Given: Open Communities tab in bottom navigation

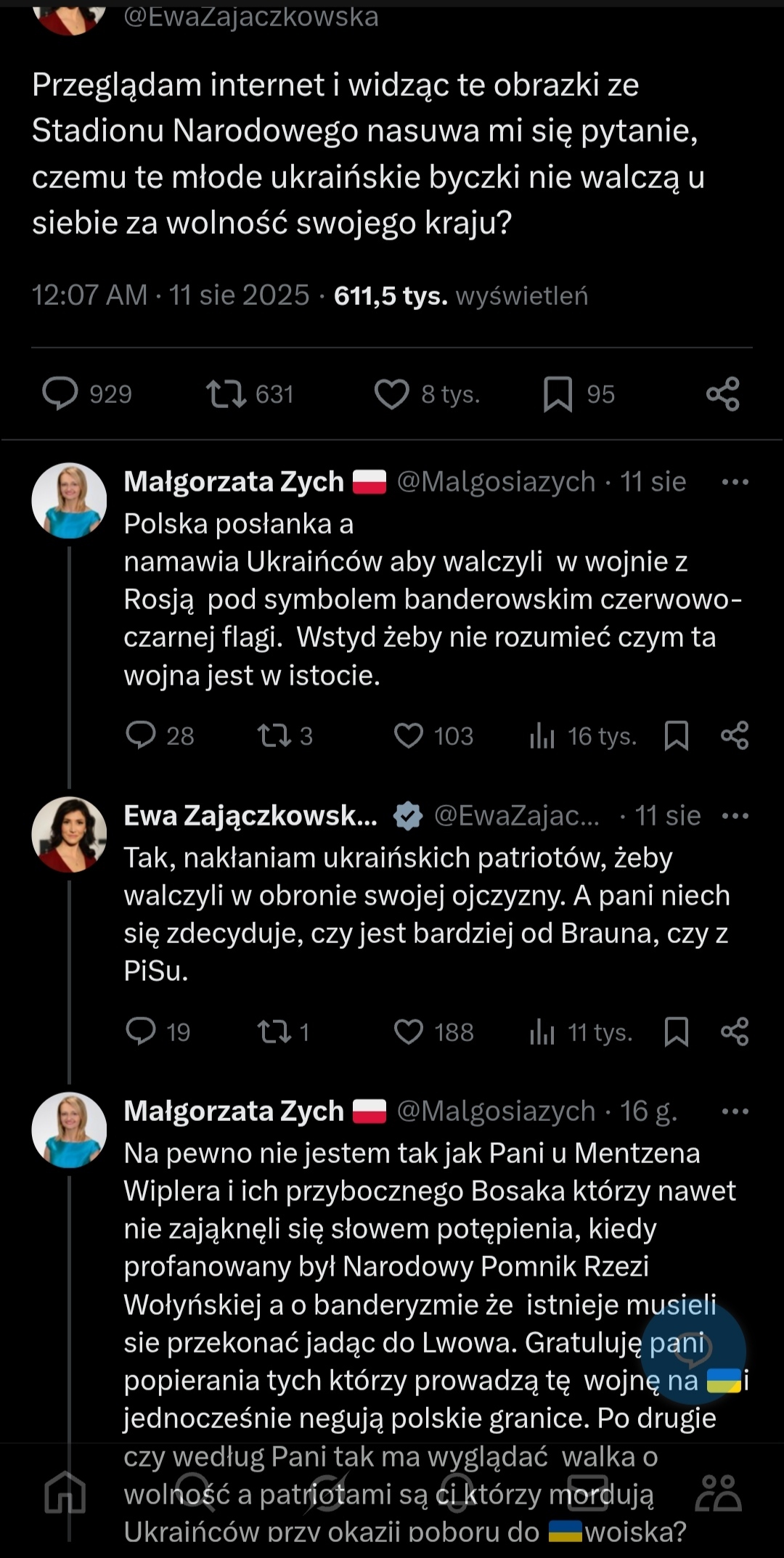Looking at the screenshot, I should coord(717,1493).
